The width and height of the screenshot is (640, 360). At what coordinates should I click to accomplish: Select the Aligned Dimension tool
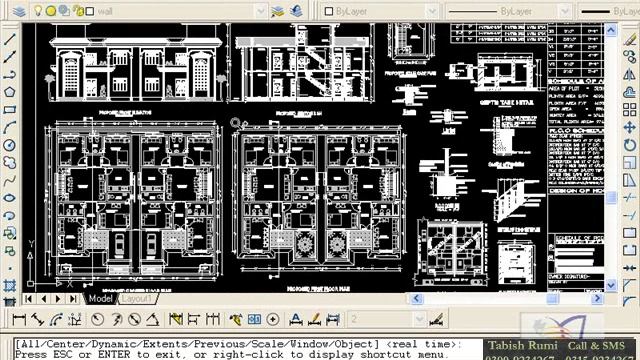[x=38, y=319]
